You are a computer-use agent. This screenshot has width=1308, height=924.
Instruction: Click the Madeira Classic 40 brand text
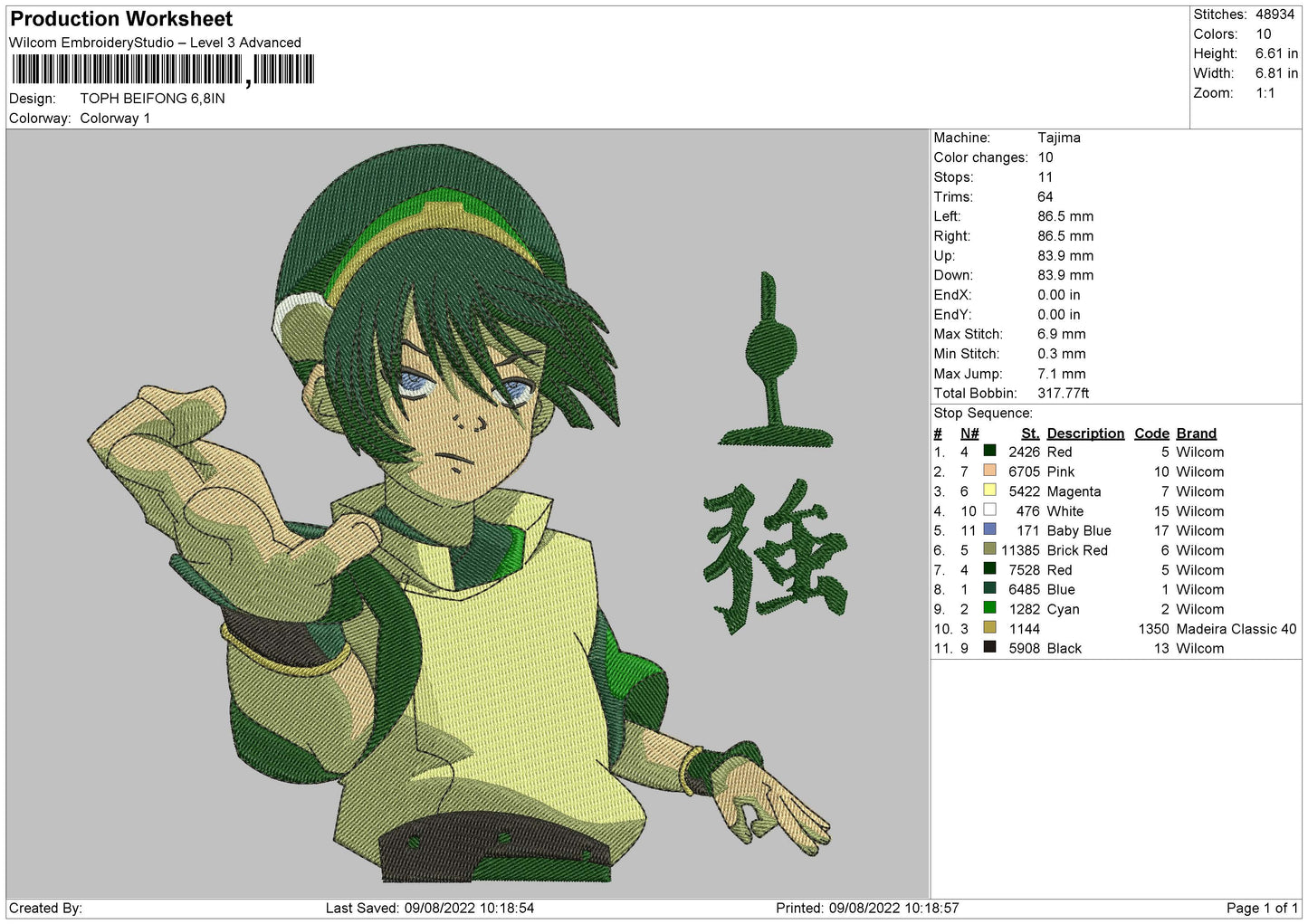1236,629
